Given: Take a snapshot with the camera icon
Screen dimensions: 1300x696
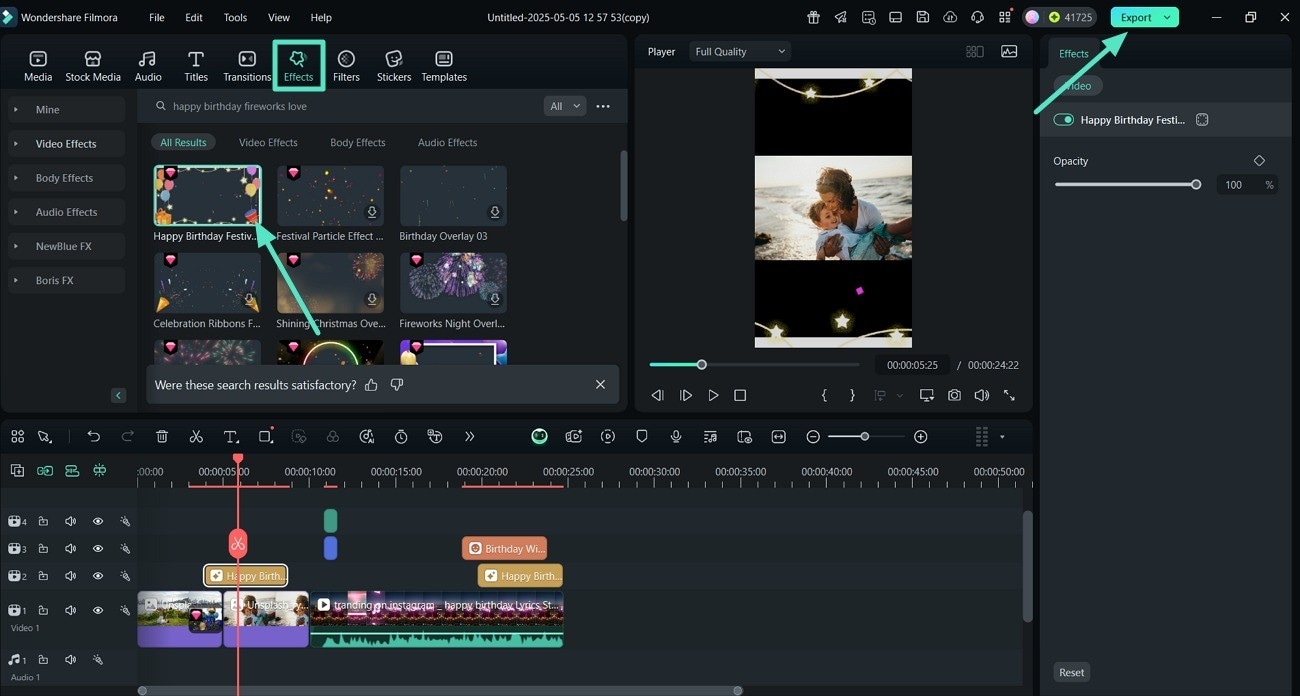Looking at the screenshot, I should coord(954,395).
